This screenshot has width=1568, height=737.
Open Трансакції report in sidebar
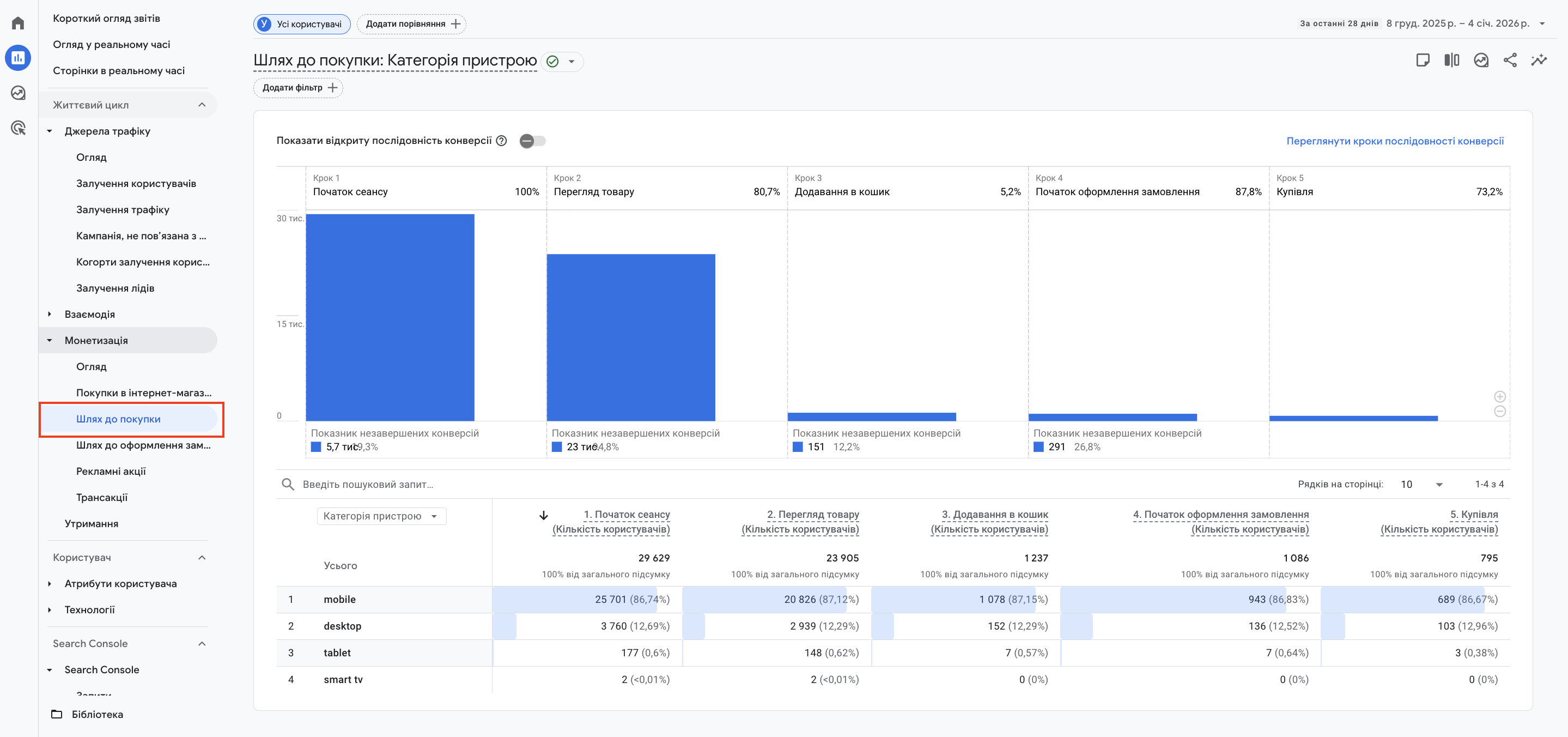[102, 497]
